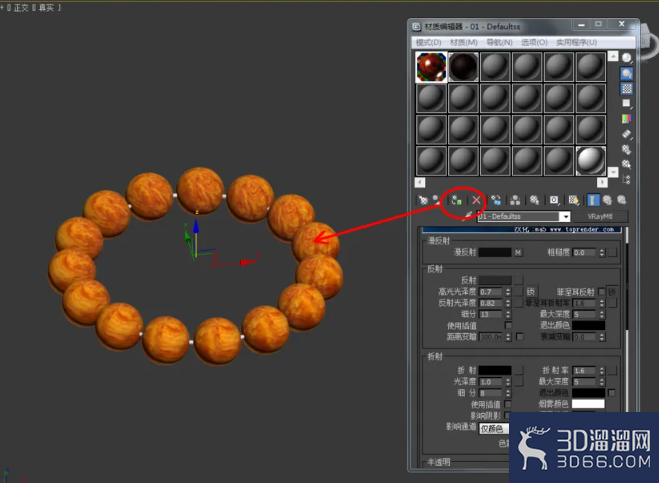Adjust 高光光泽度 0.7 spinner
659x483 pixels.
508,291
